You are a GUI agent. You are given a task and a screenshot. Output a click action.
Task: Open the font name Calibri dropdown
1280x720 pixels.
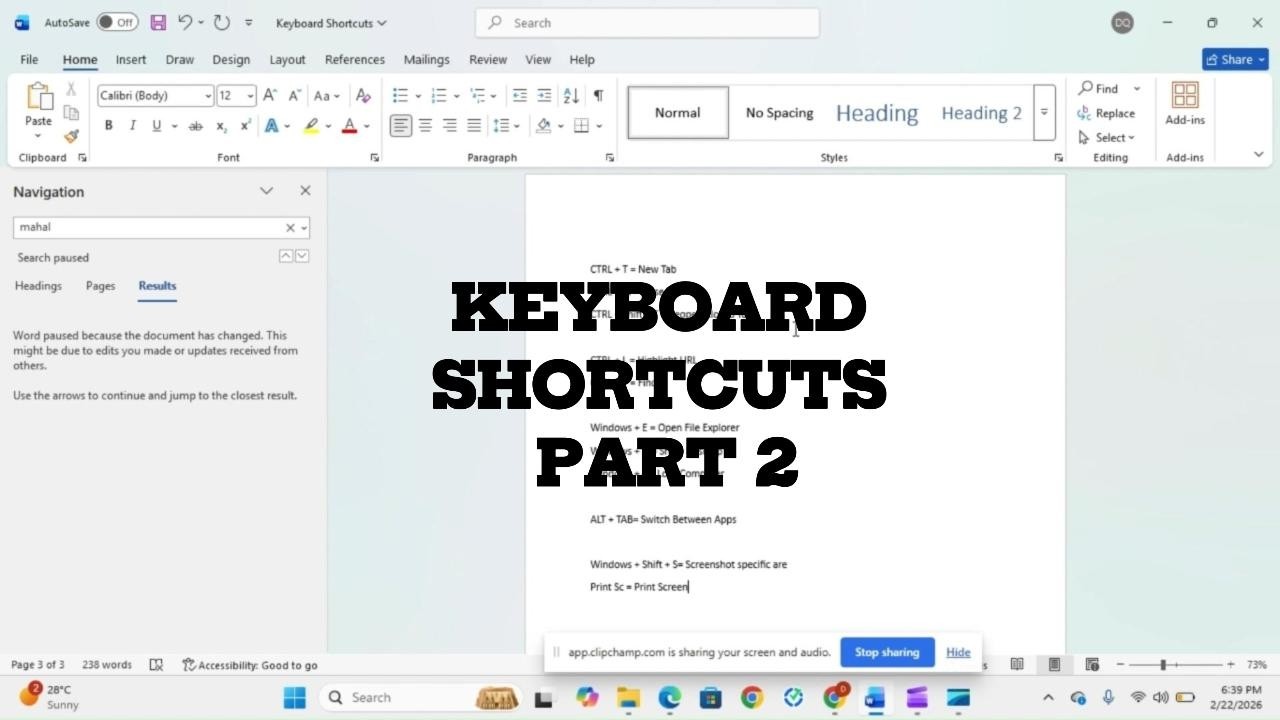(208, 96)
